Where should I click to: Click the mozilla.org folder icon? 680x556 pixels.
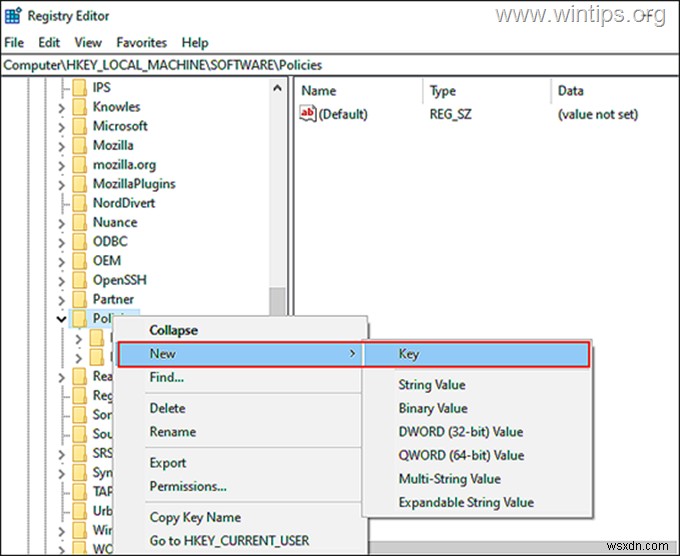point(80,165)
